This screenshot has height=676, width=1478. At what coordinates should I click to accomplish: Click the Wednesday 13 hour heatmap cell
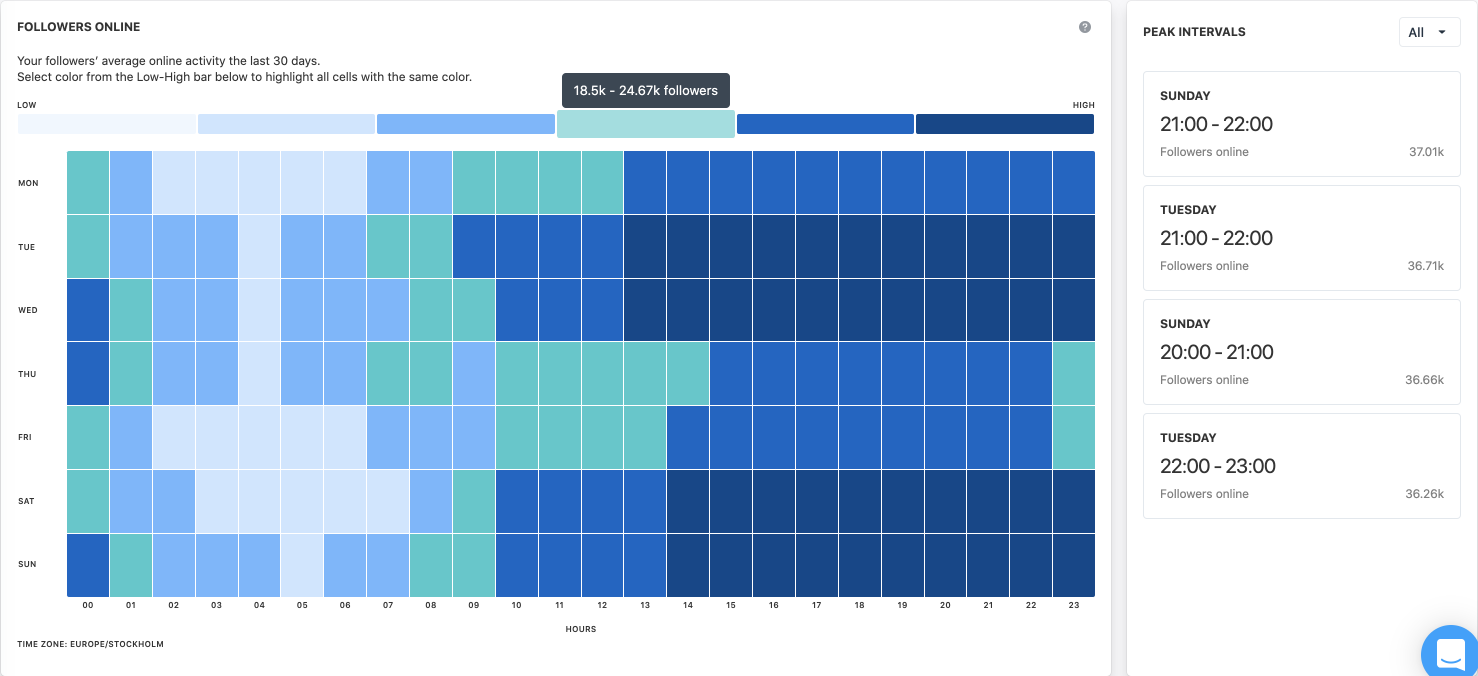coord(645,310)
